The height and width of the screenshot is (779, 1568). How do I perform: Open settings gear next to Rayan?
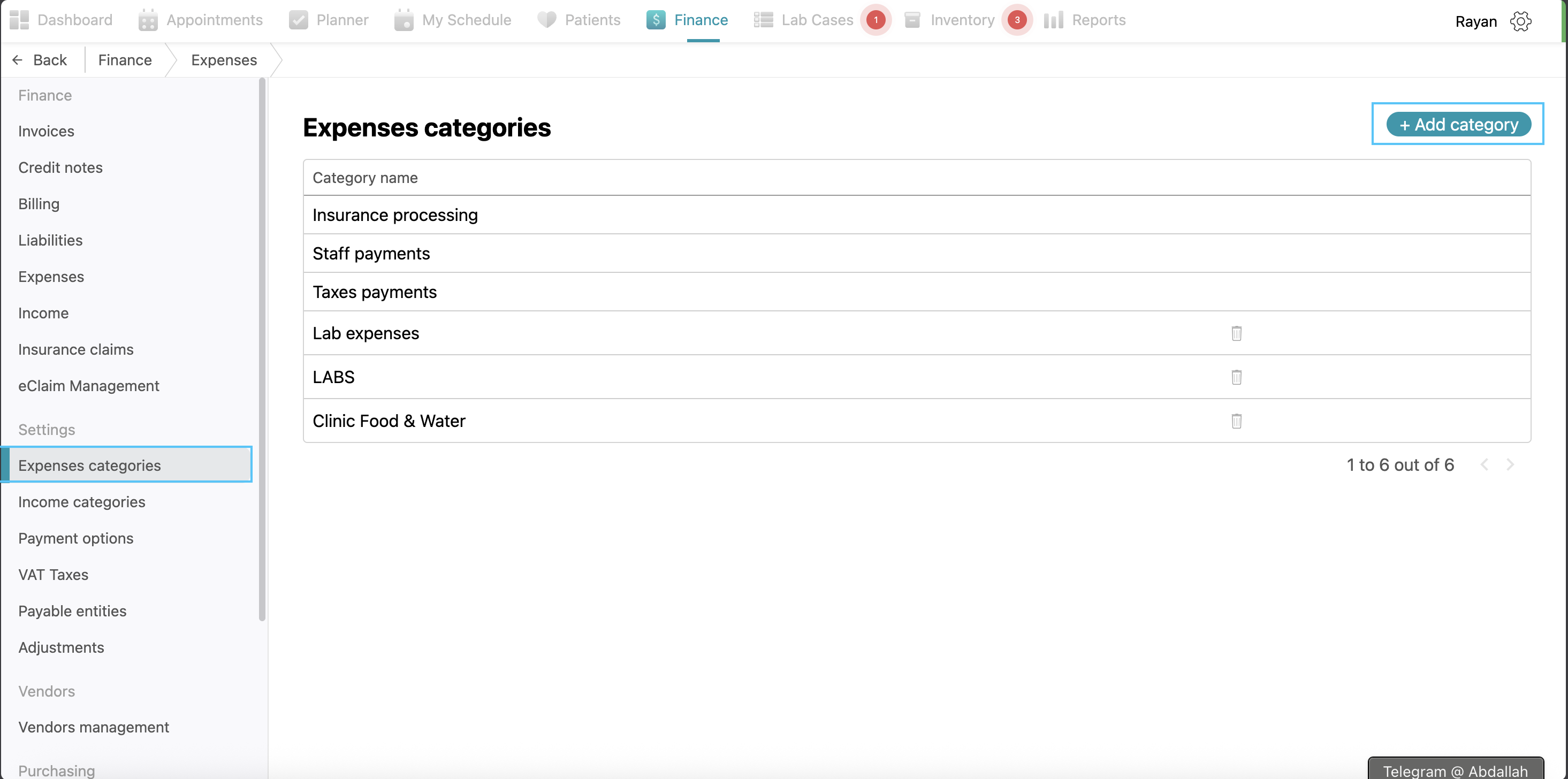[1520, 21]
